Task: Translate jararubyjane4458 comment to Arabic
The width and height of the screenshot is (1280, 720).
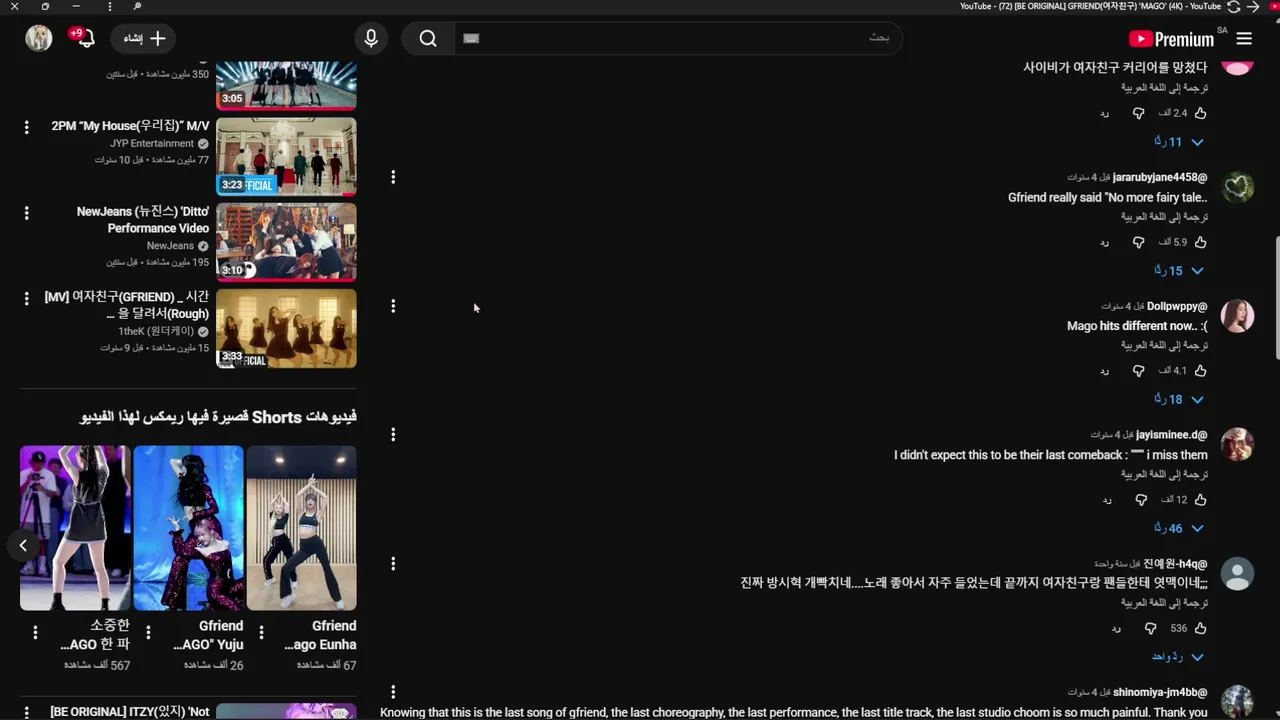Action: click(1164, 216)
